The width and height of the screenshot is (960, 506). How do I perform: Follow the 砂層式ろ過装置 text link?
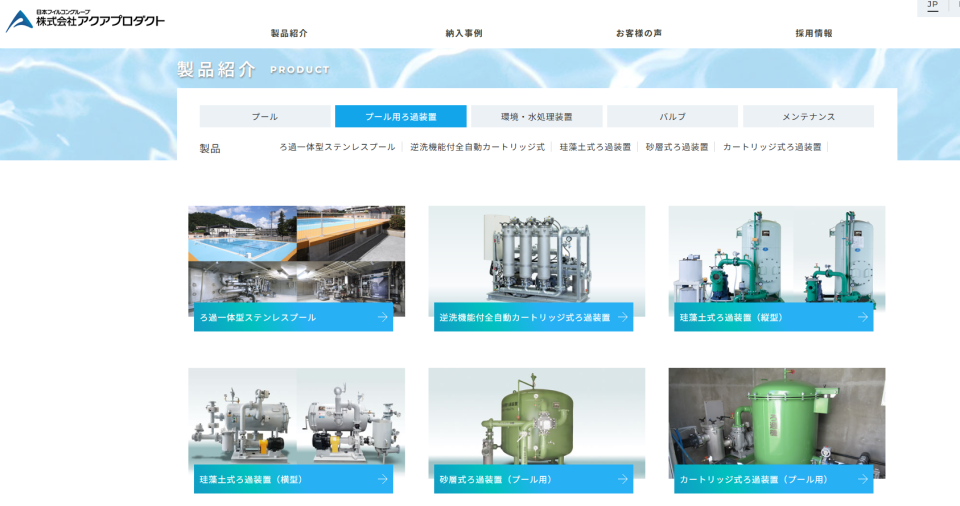click(x=677, y=147)
